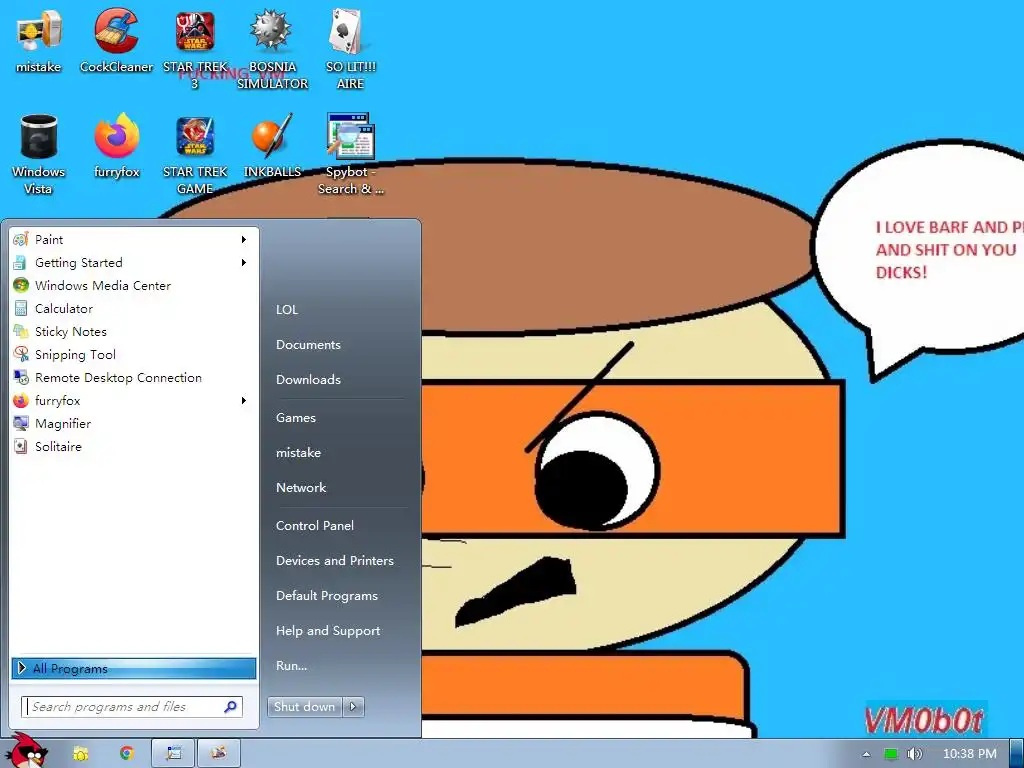Viewport: 1024px width, 768px height.
Task: Click the Paint icon in Start menu
Action: [21, 239]
